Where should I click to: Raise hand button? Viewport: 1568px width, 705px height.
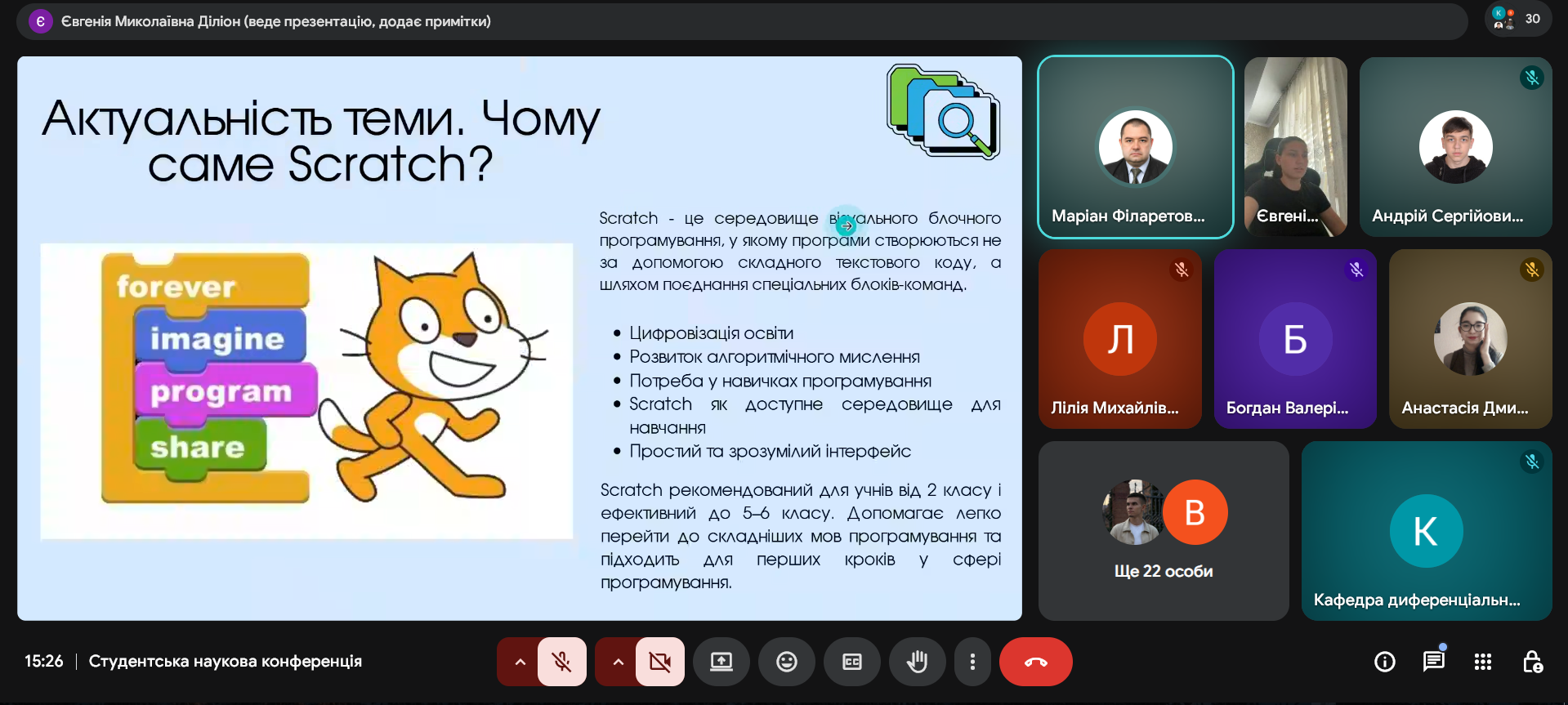tap(918, 662)
